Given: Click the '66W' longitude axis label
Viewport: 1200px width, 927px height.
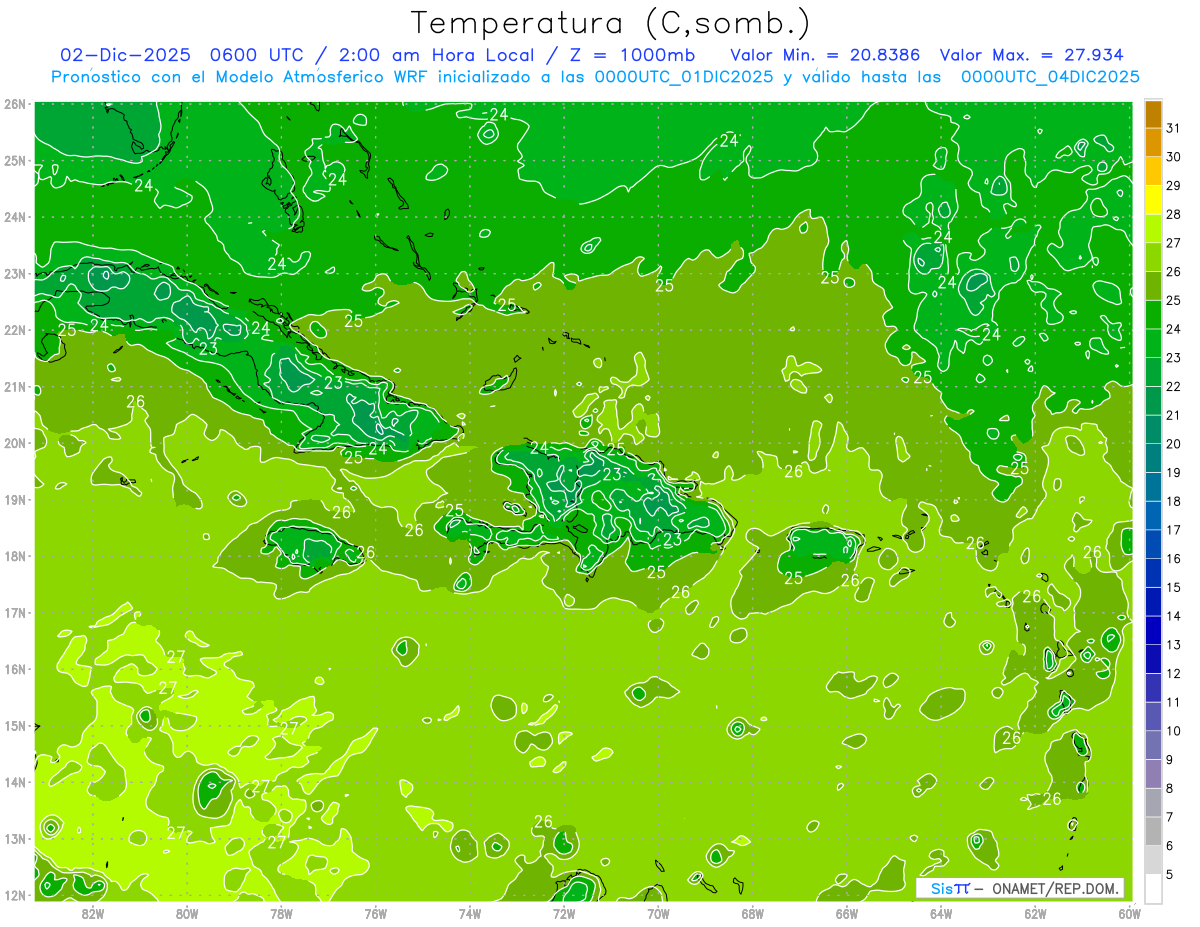Looking at the screenshot, I should coord(846,913).
